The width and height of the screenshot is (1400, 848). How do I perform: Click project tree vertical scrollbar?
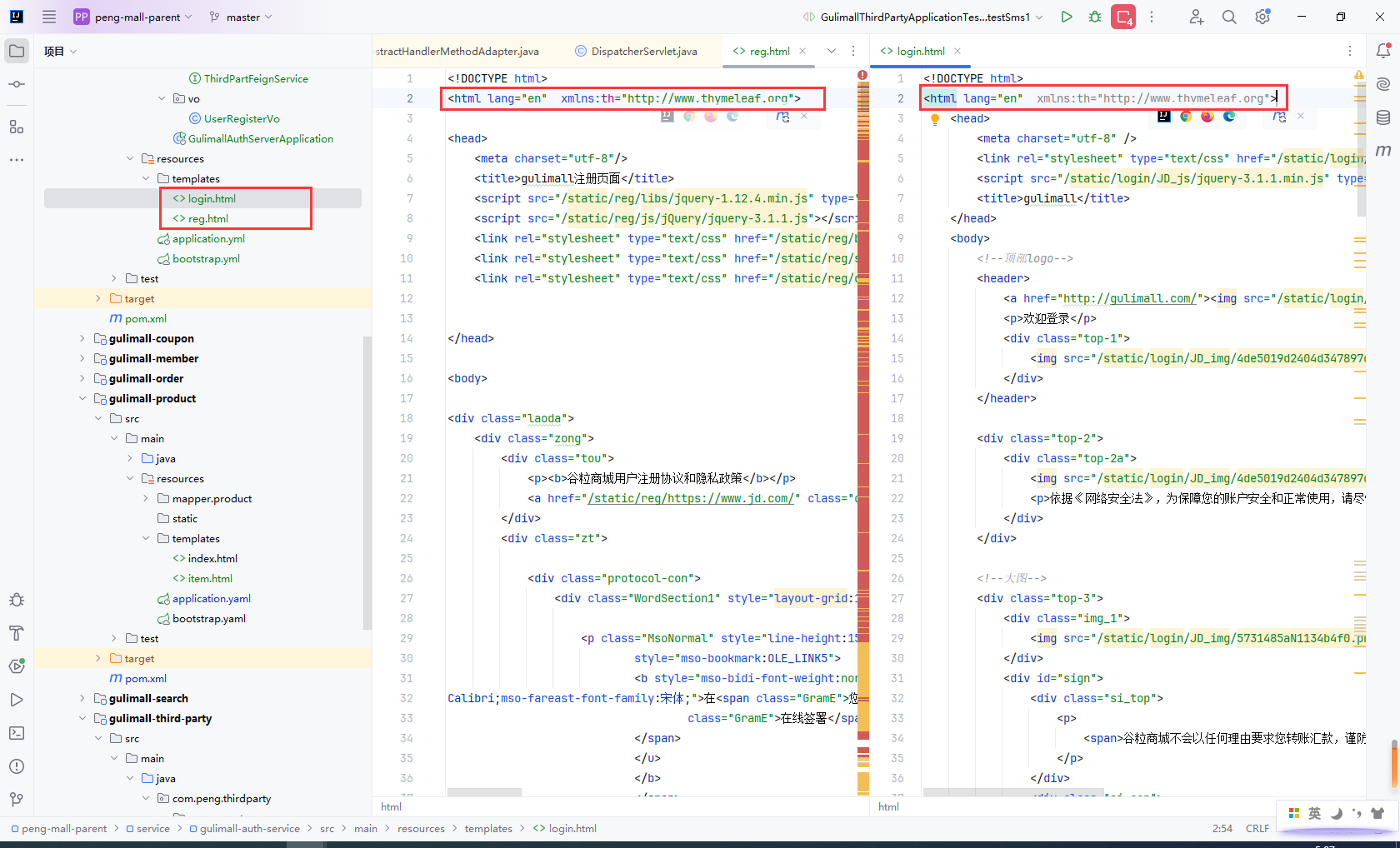pyautogui.click(x=367, y=481)
